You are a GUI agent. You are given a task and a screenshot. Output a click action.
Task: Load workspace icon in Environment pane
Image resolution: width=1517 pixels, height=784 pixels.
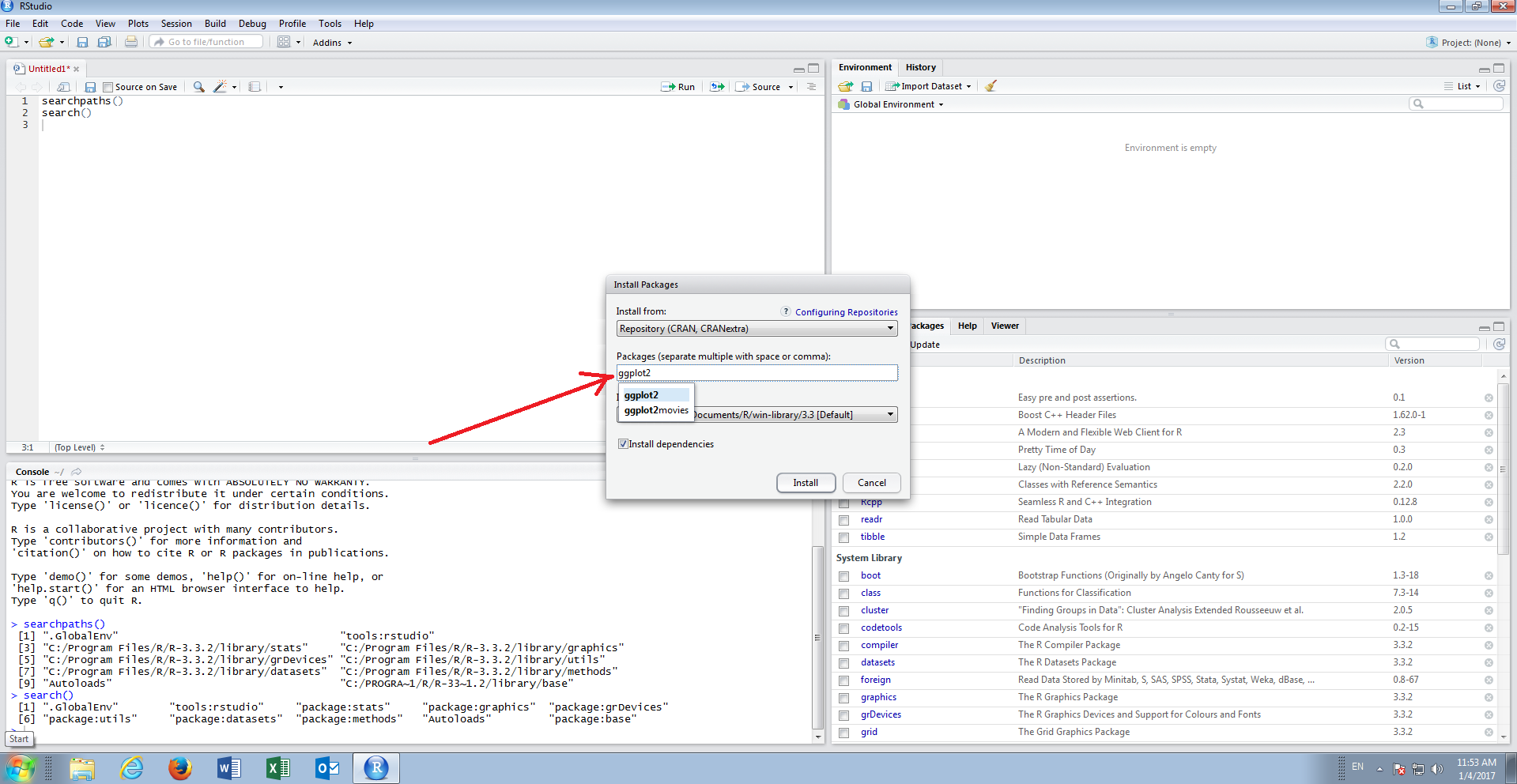click(846, 86)
